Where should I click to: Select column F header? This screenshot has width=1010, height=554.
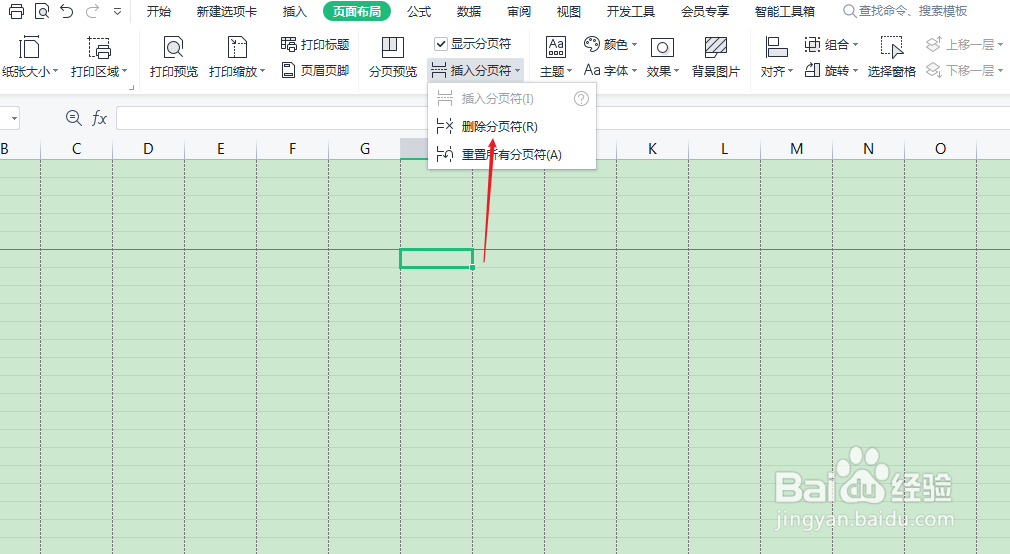coord(293,149)
